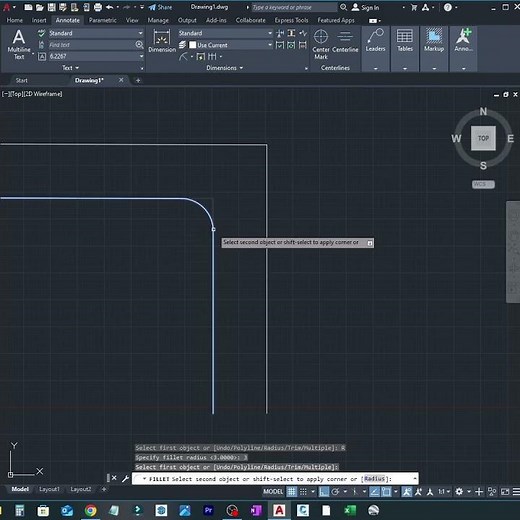Click the Customization hamburger icon in status bar
Viewport: 520px width, 520px height.
tap(516, 492)
